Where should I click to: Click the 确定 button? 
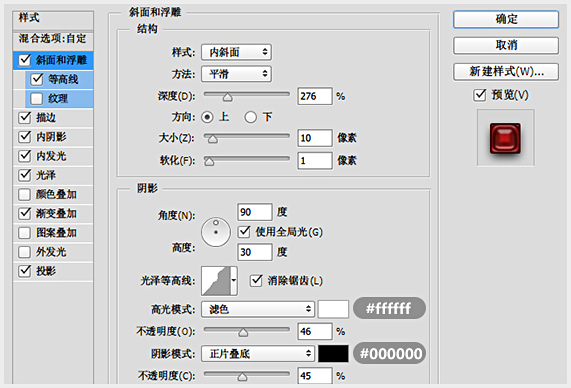[x=506, y=19]
